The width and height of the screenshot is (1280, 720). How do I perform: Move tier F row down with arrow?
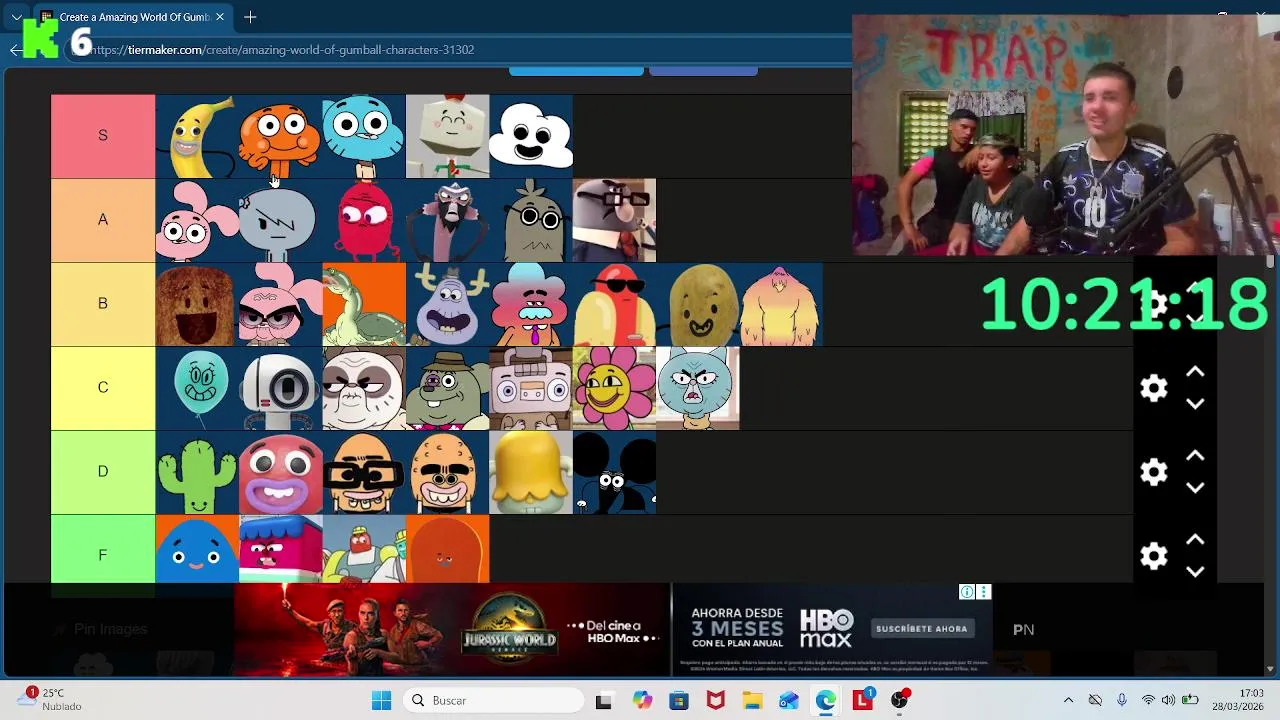1195,572
